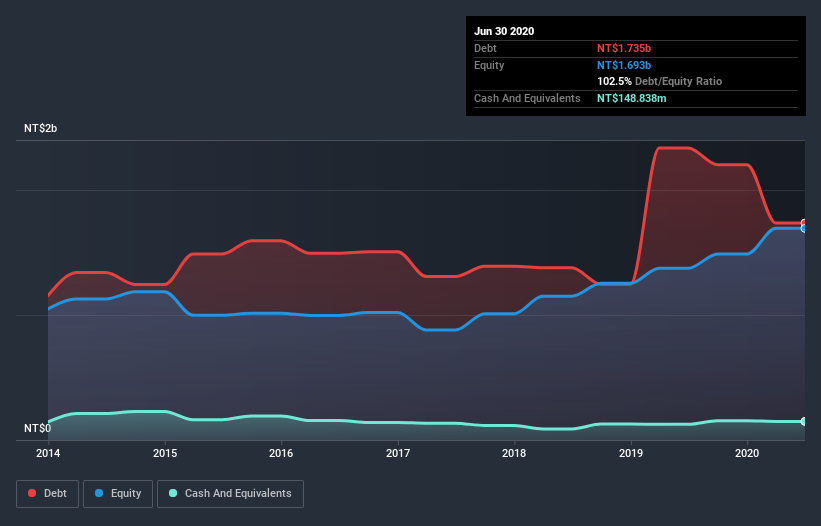Screen dimensions: 821x526
Task: Click the 2018 x-axis label
Action: click(x=514, y=453)
